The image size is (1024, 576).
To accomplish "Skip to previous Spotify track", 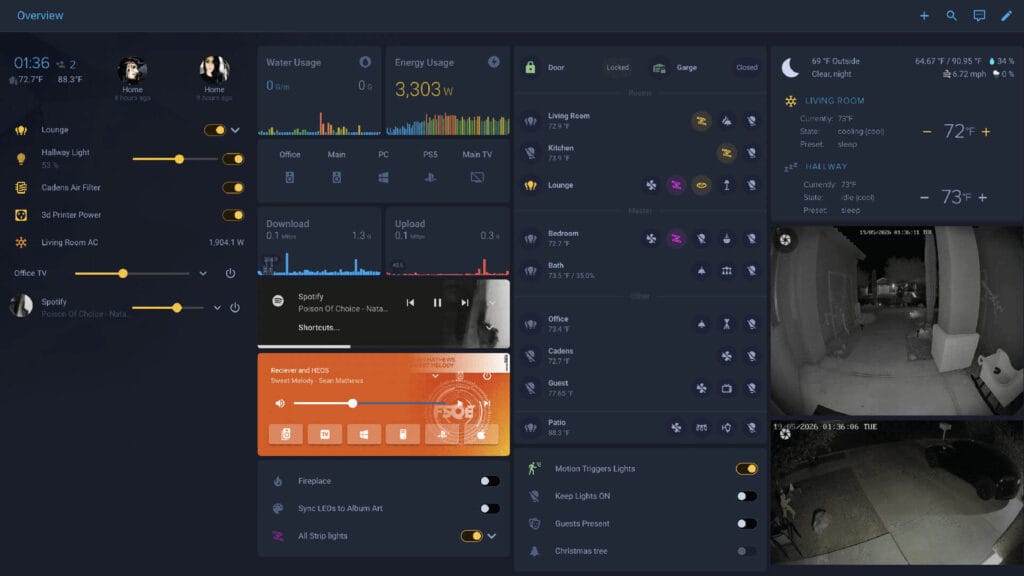I will tap(410, 302).
